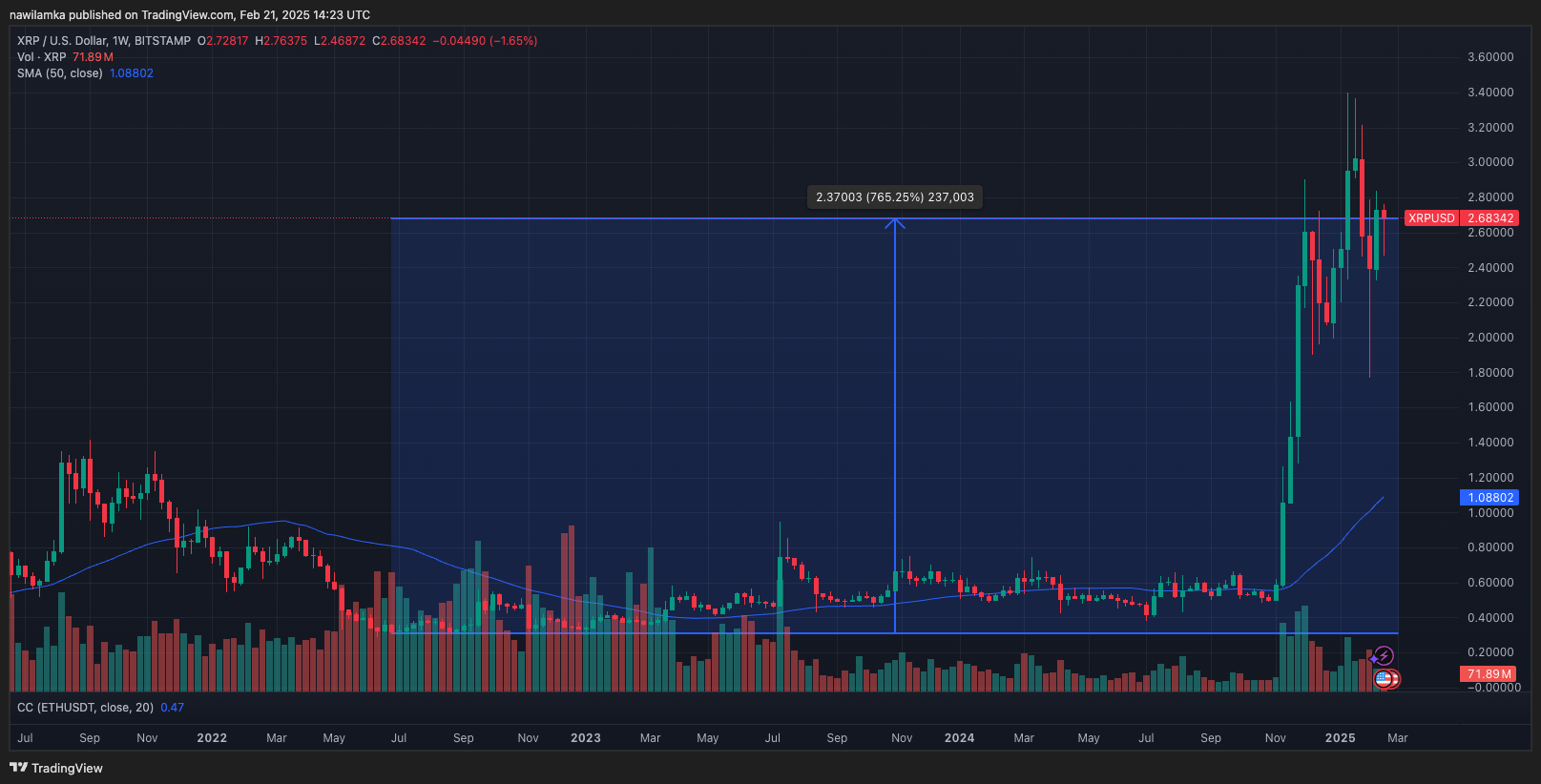Select the close value next to C in legend
This screenshot has width=1541, height=784.
coord(404,41)
